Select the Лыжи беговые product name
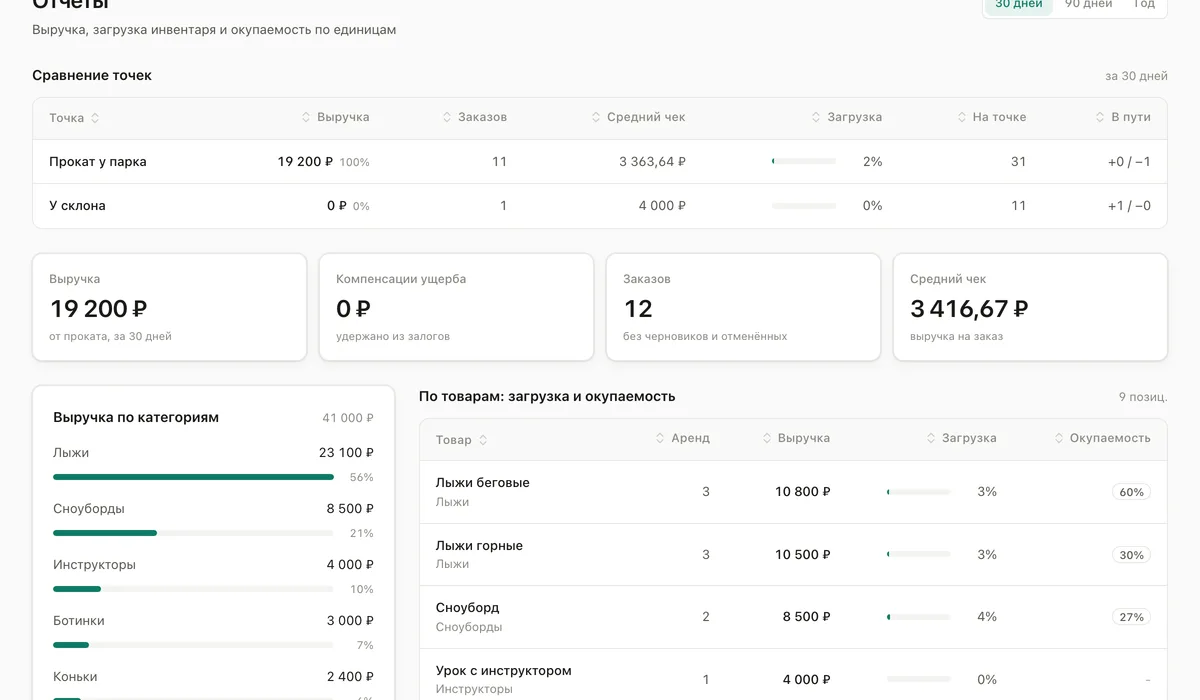Viewport: 1200px width, 700px height. pos(483,483)
